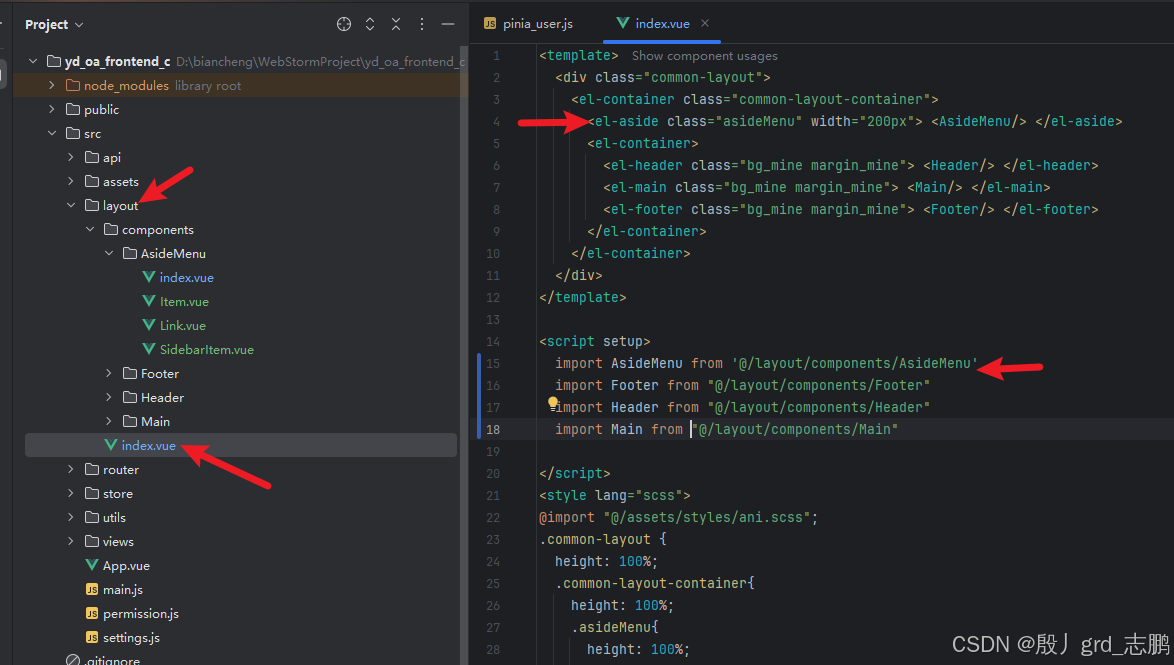
Task: Expand the public folder
Action: (52, 109)
